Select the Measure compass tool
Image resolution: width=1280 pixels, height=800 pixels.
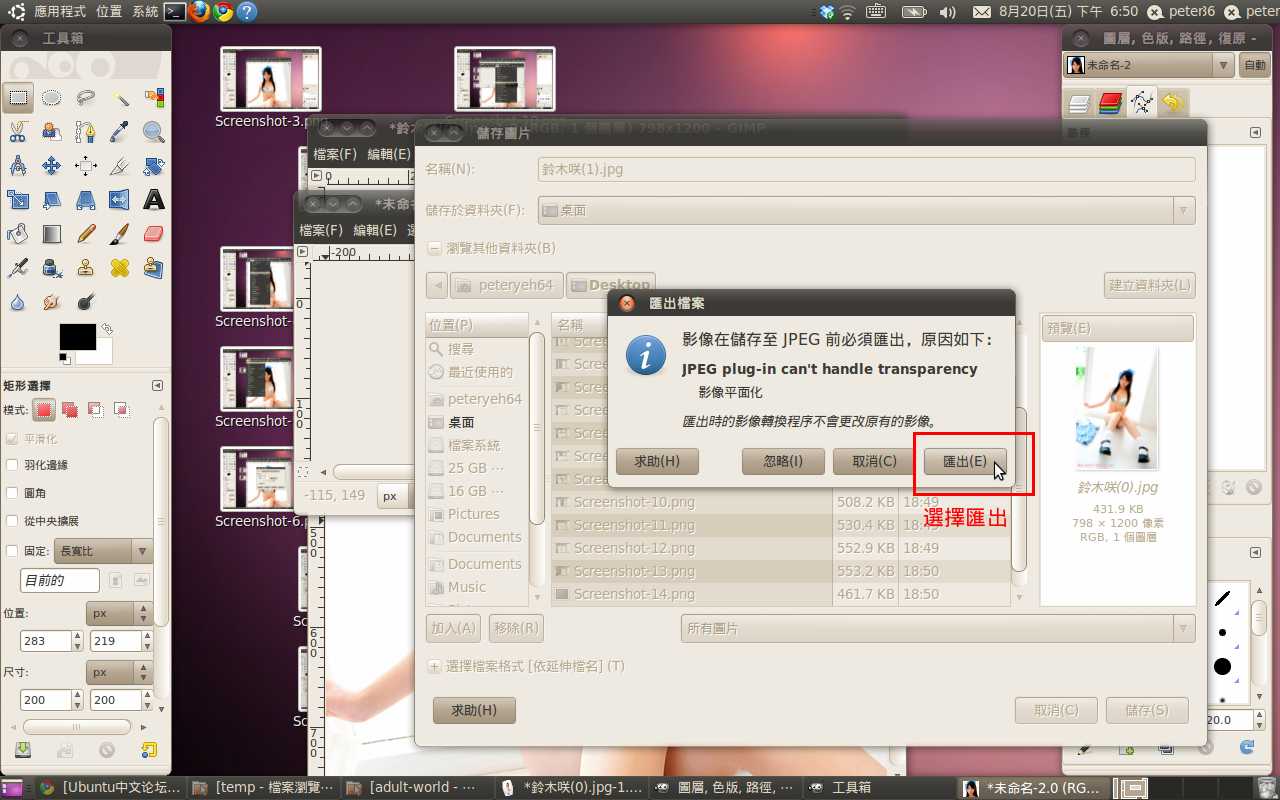[18, 166]
